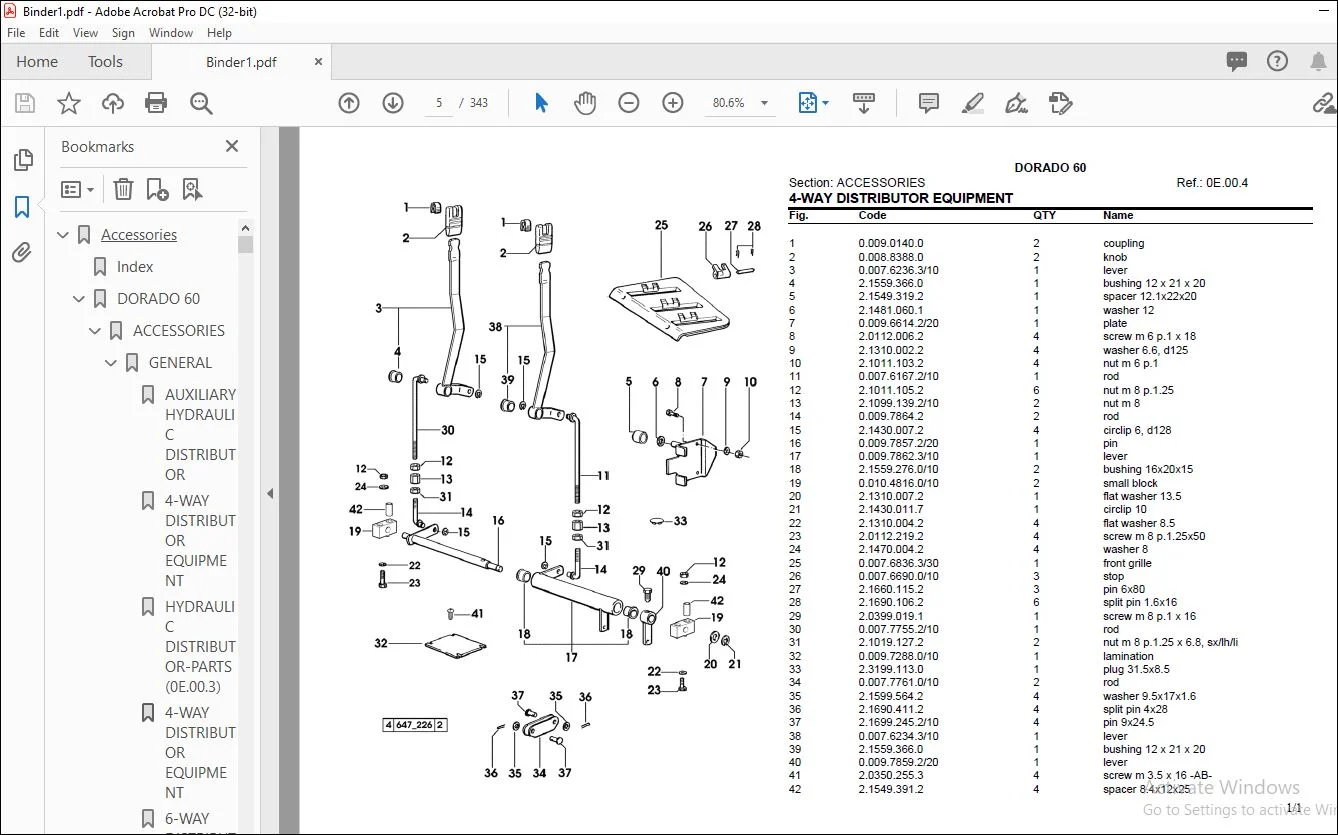Click the part name "front grille"
The height and width of the screenshot is (835, 1338).
click(x=1127, y=563)
